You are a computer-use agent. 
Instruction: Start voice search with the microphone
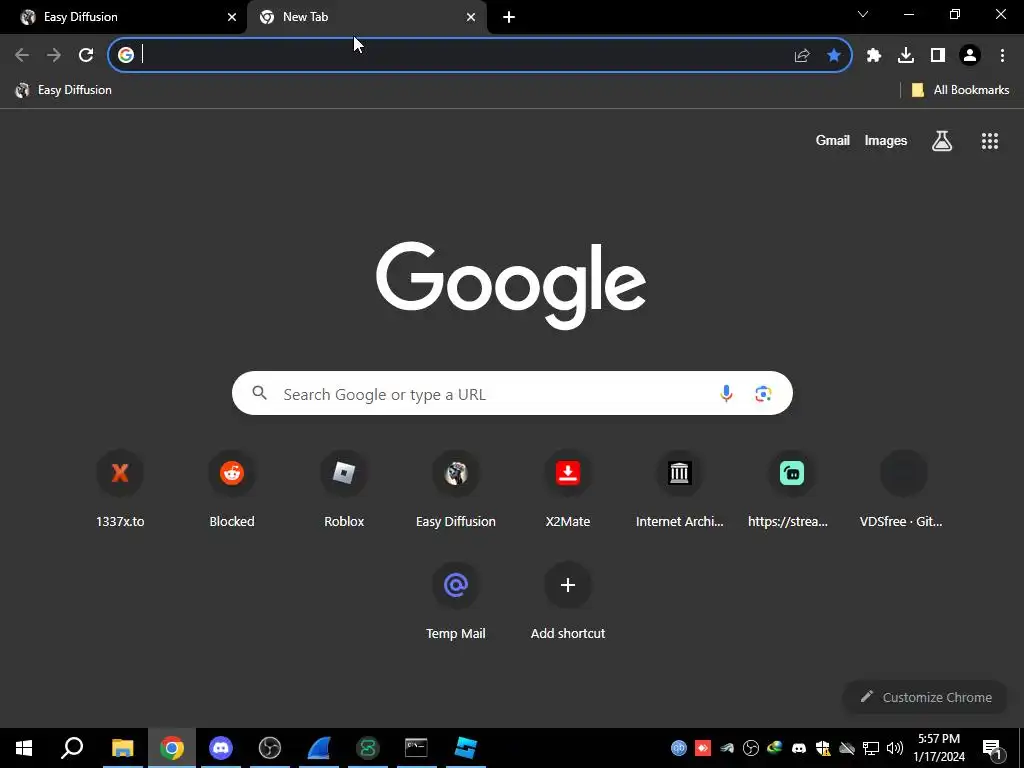(726, 393)
